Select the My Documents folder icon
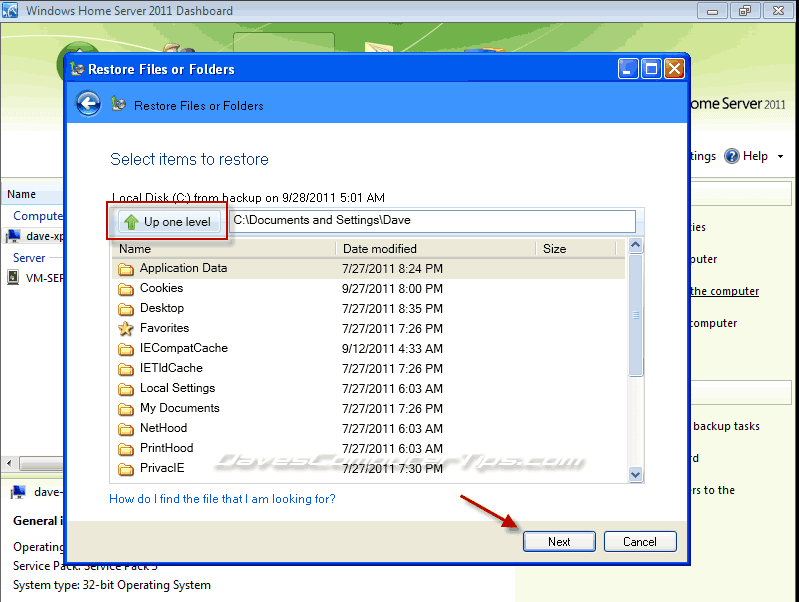This screenshot has width=799, height=602. (x=125, y=409)
